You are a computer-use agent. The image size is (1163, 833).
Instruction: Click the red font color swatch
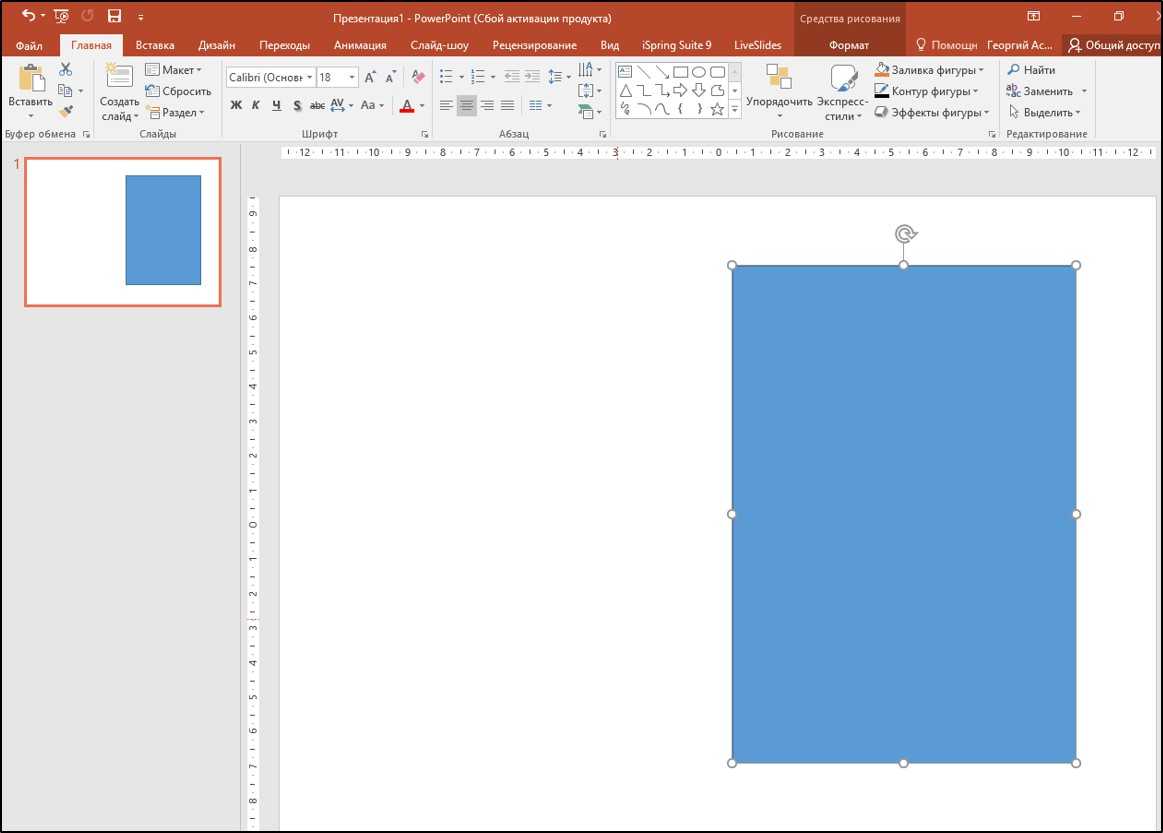pos(406,105)
